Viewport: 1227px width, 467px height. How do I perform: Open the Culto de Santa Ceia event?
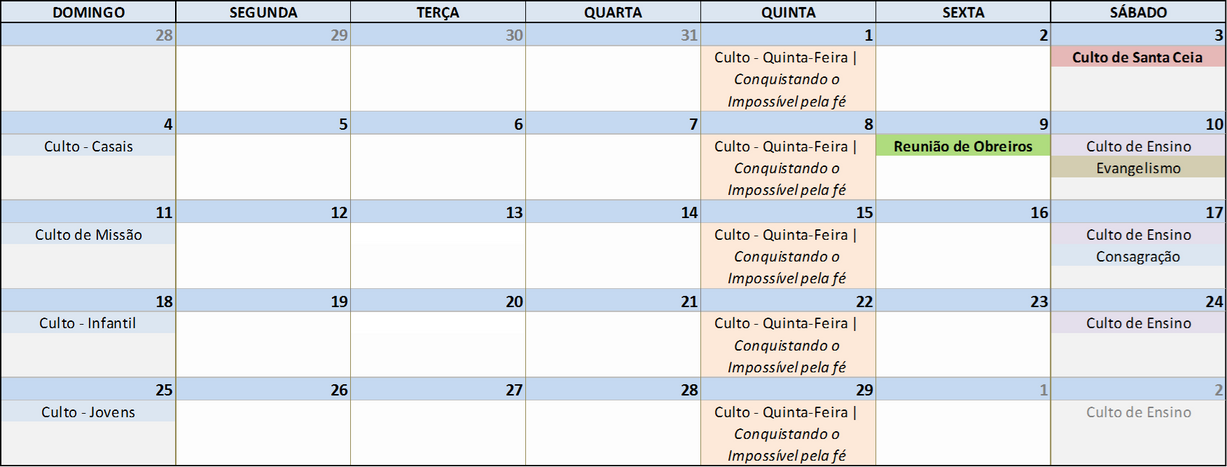(x=1138, y=57)
